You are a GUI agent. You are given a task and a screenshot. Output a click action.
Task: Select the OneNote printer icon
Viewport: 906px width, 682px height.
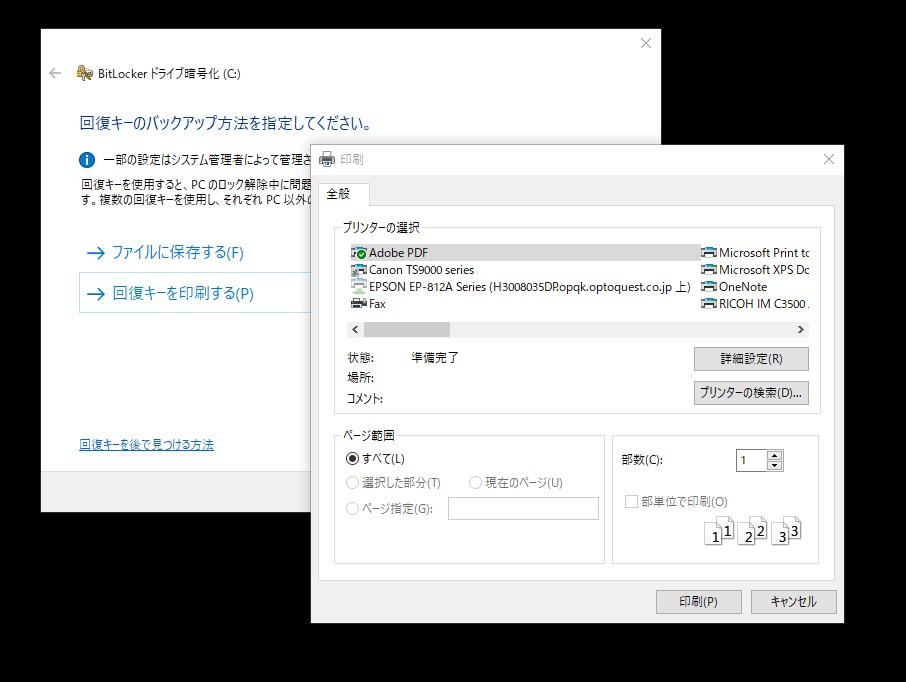(709, 287)
